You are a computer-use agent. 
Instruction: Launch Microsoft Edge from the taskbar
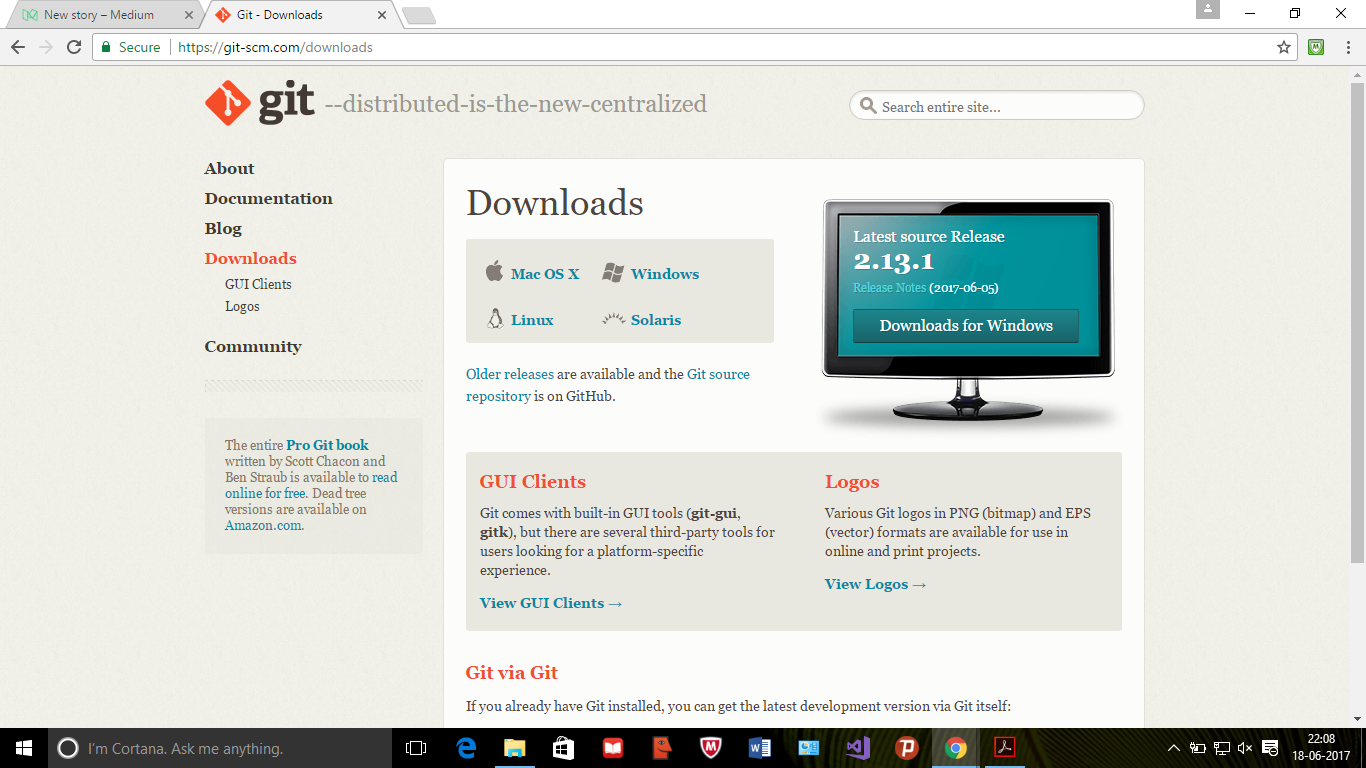[466, 748]
